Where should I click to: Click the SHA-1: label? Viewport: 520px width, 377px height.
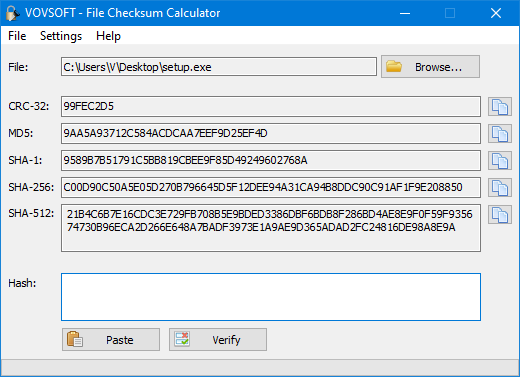point(25,160)
